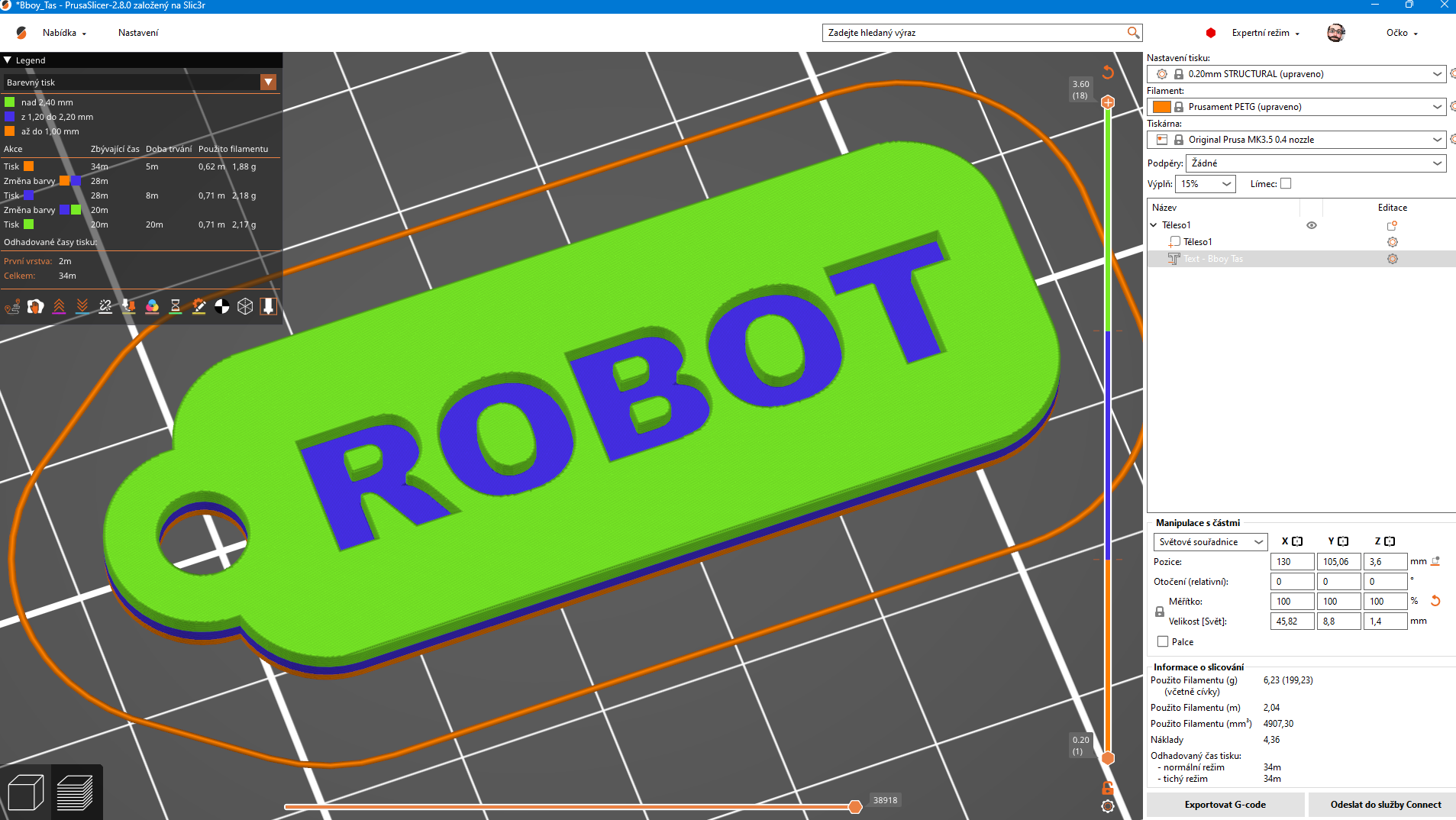Image resolution: width=1456 pixels, height=820 pixels.
Task: Toggle the tool marker nozzle icon
Action: tap(268, 307)
